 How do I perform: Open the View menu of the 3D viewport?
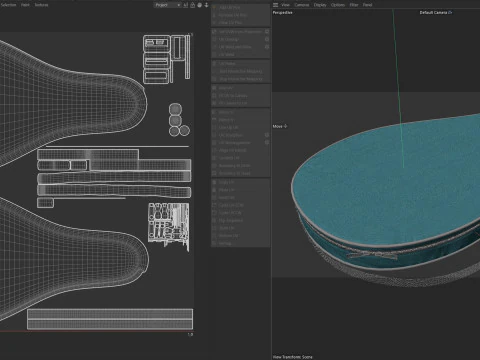click(285, 5)
